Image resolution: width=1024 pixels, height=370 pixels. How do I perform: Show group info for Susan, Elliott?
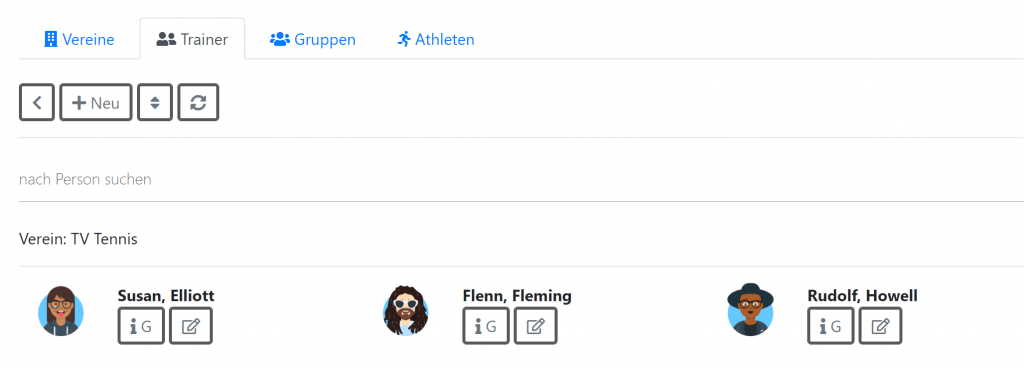click(x=142, y=326)
